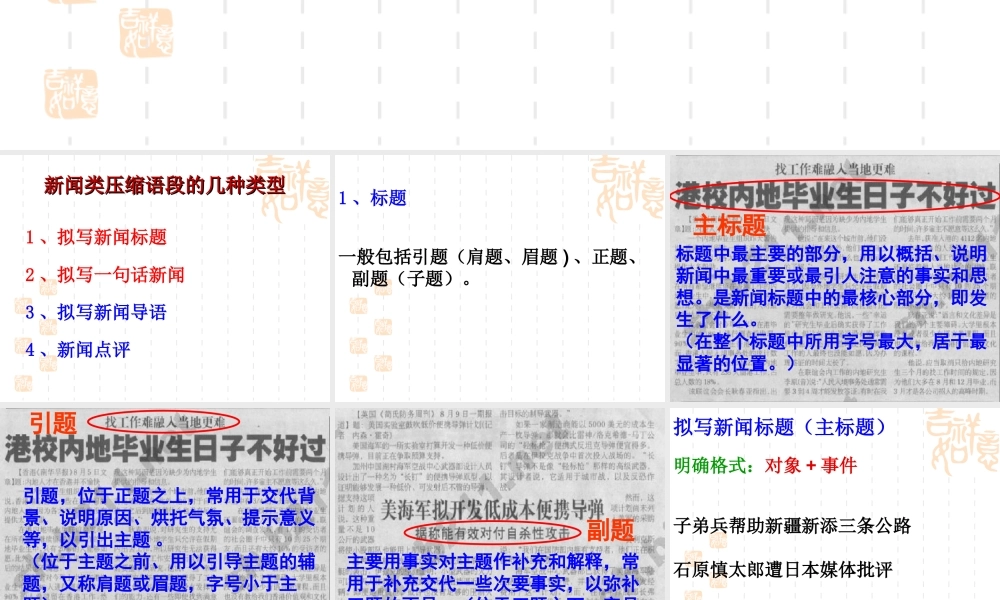Select the circled headline 港校内地毕业生日子不好过 under 主标题
This screenshot has width=1000, height=600.
click(835, 195)
